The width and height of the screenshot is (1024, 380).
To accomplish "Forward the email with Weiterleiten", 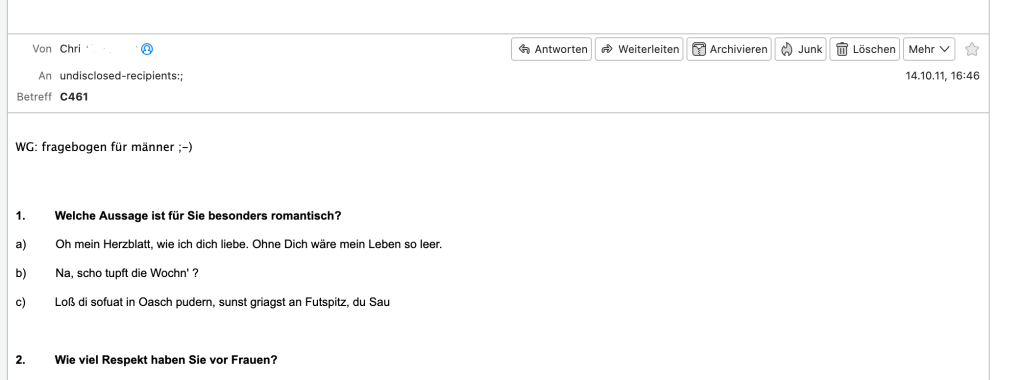I will (x=639, y=49).
